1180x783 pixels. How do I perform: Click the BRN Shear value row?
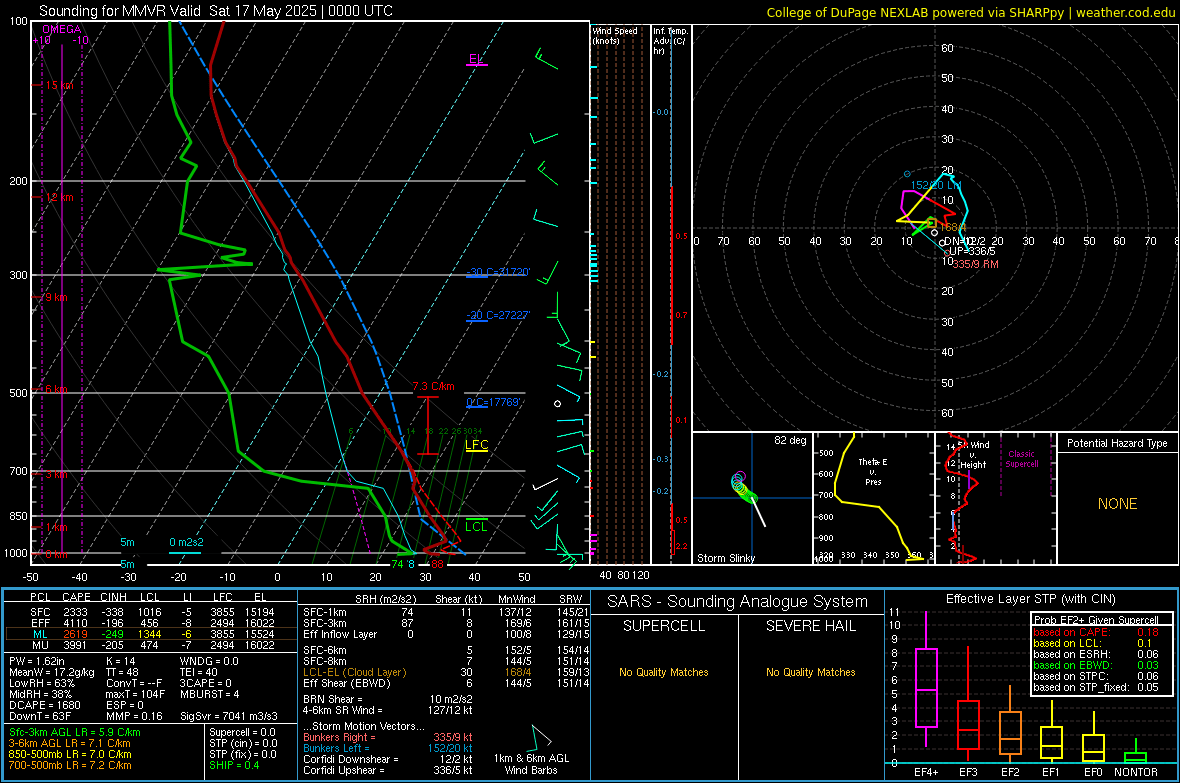click(x=388, y=699)
